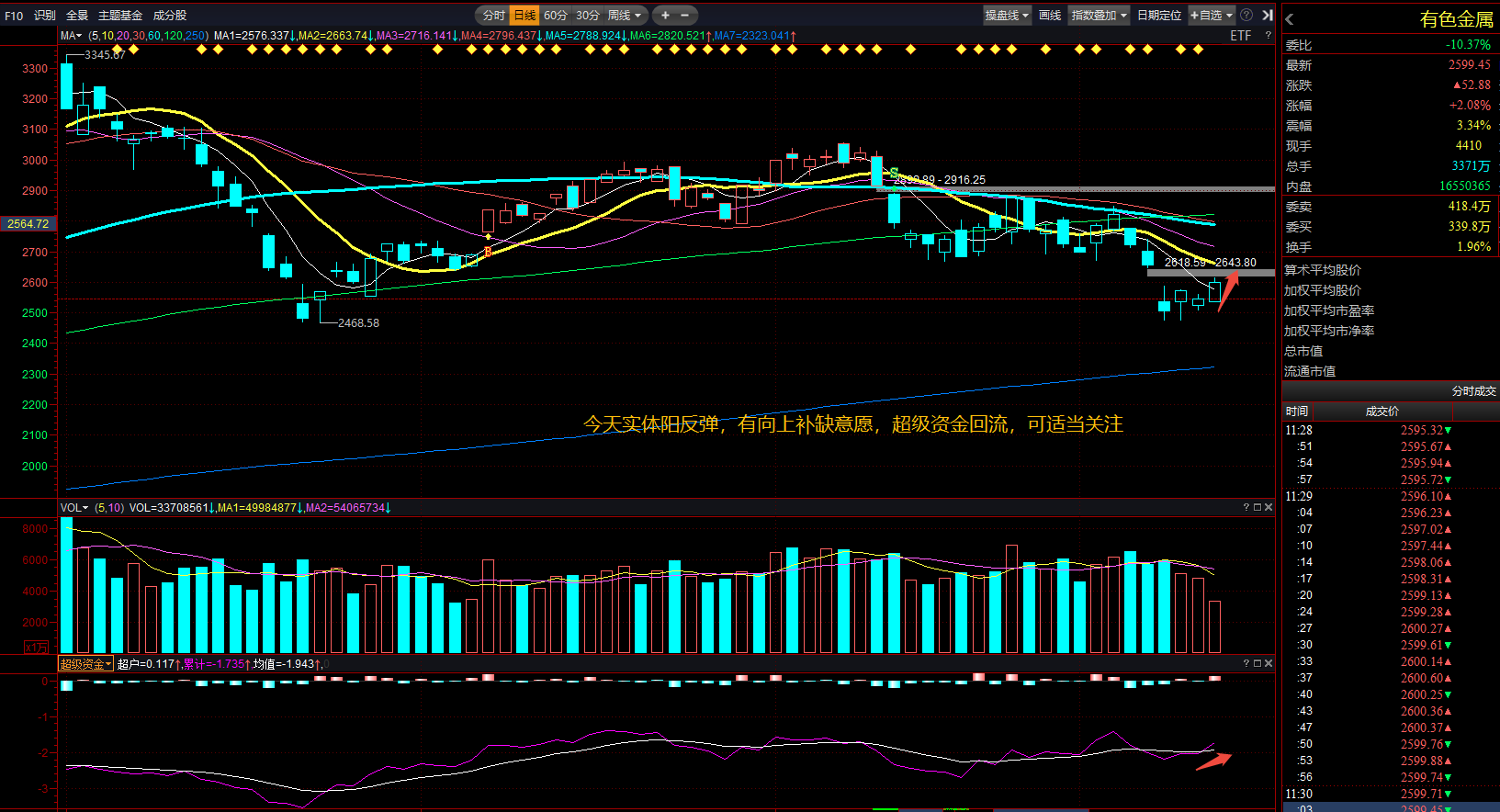Screen dimensions: 1500x812
Task: Click the 日期定位 date locate button
Action: (1159, 16)
